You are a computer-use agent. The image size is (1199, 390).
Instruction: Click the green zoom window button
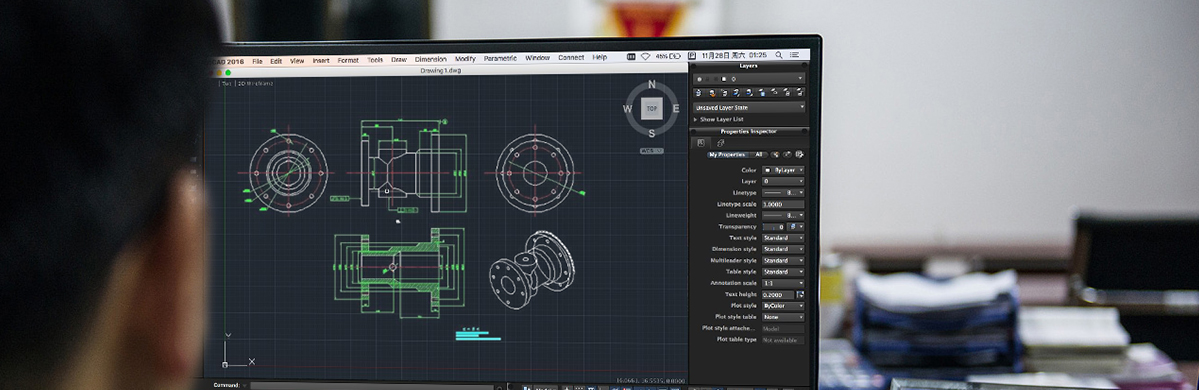[227, 73]
